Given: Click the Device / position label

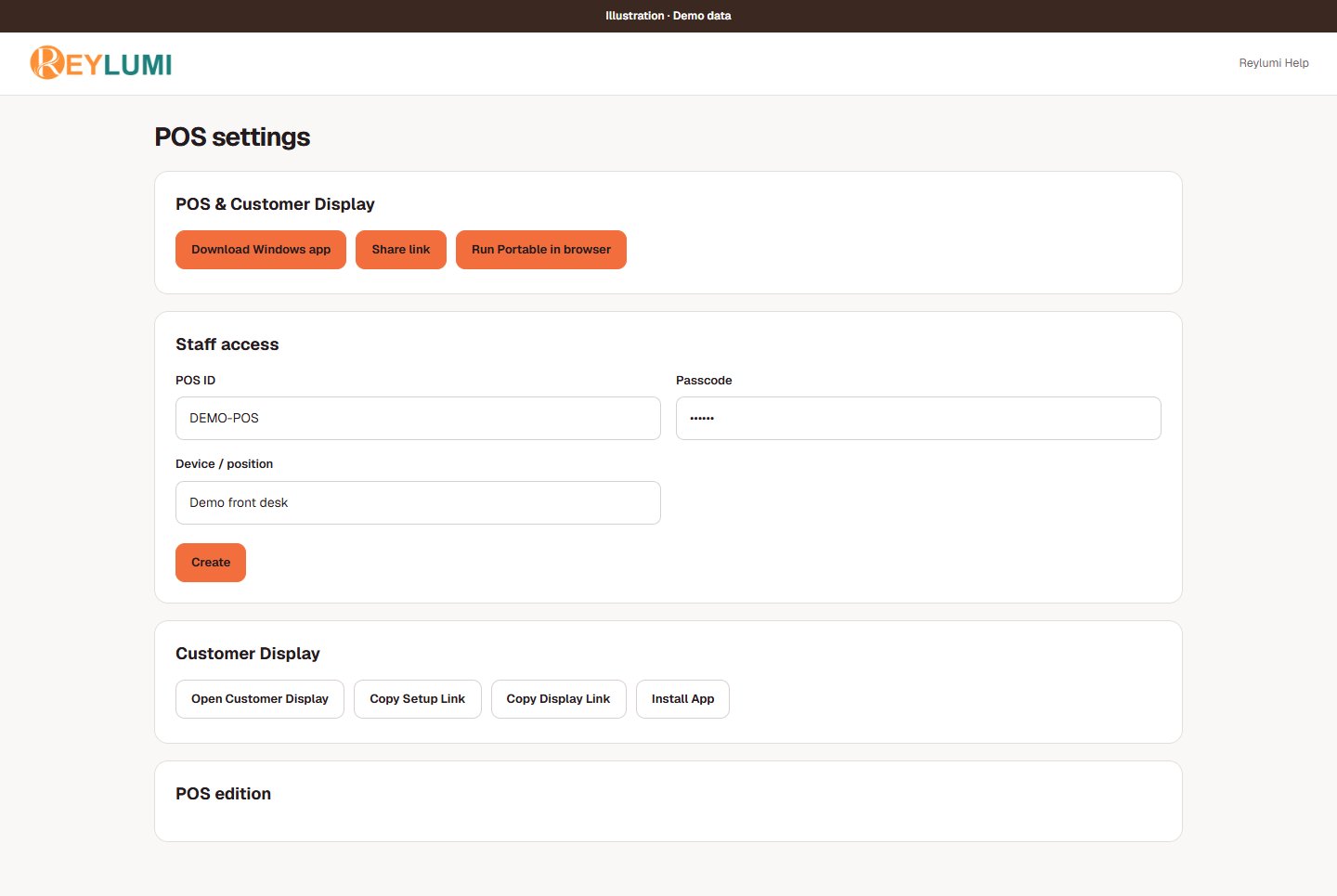Looking at the screenshot, I should (x=225, y=464).
